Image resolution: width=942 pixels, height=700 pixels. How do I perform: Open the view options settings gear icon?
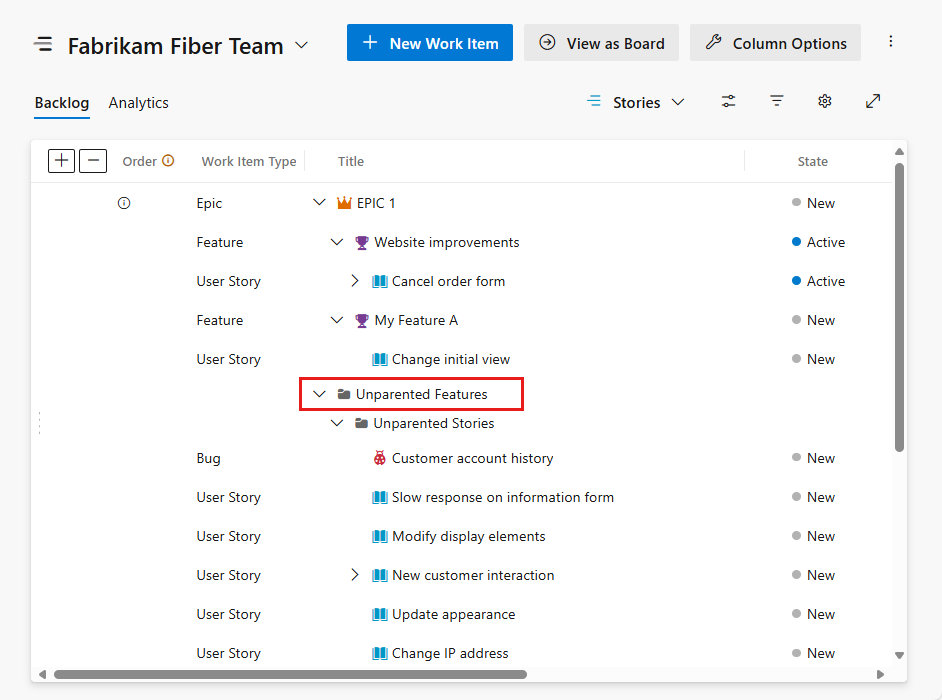click(824, 101)
